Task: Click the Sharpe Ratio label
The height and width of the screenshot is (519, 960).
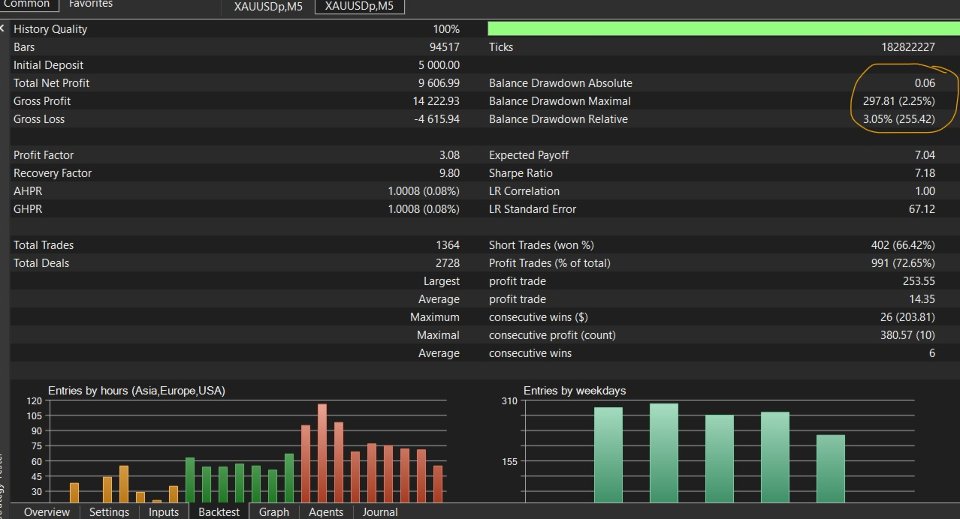Action: [x=520, y=173]
